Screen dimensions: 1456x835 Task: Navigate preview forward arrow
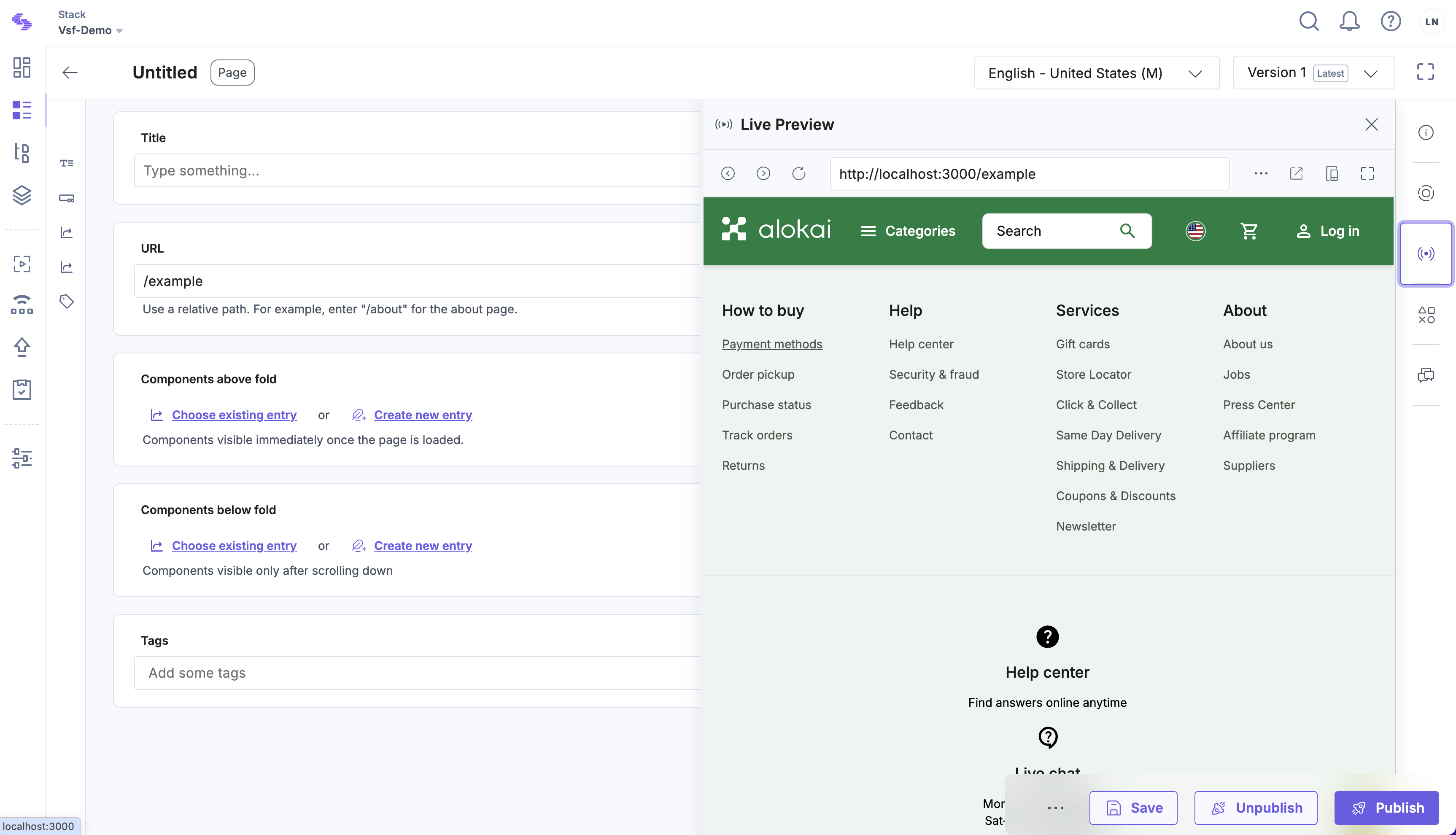tap(763, 173)
